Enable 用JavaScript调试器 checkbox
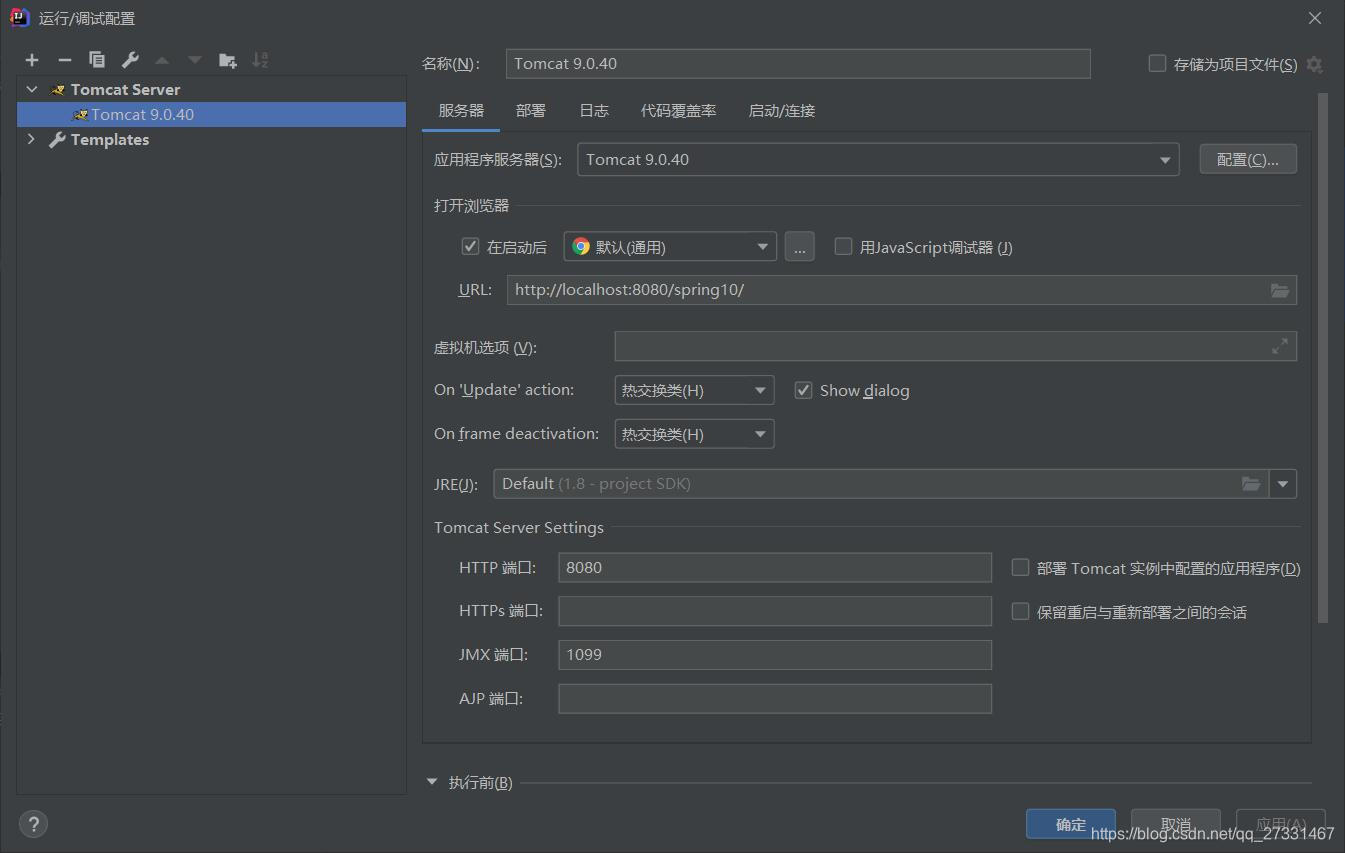 pos(843,246)
